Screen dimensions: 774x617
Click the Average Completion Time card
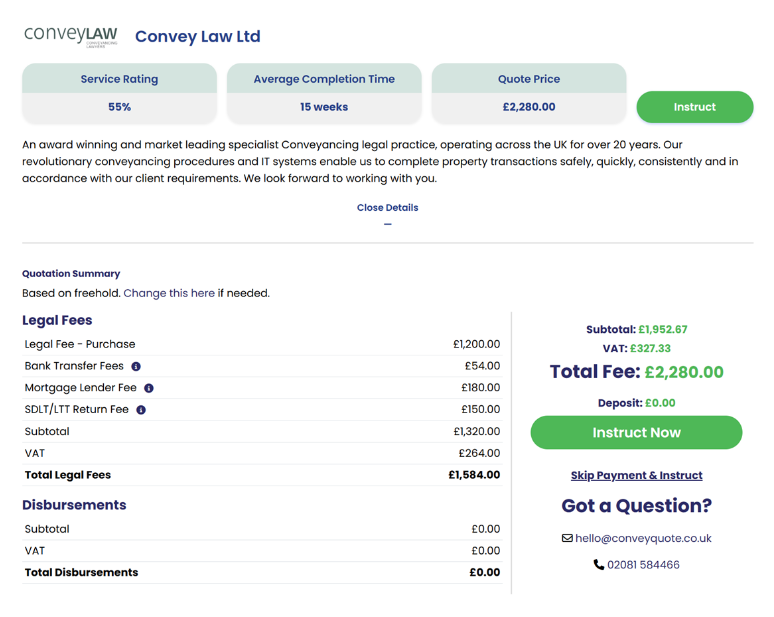coord(324,93)
